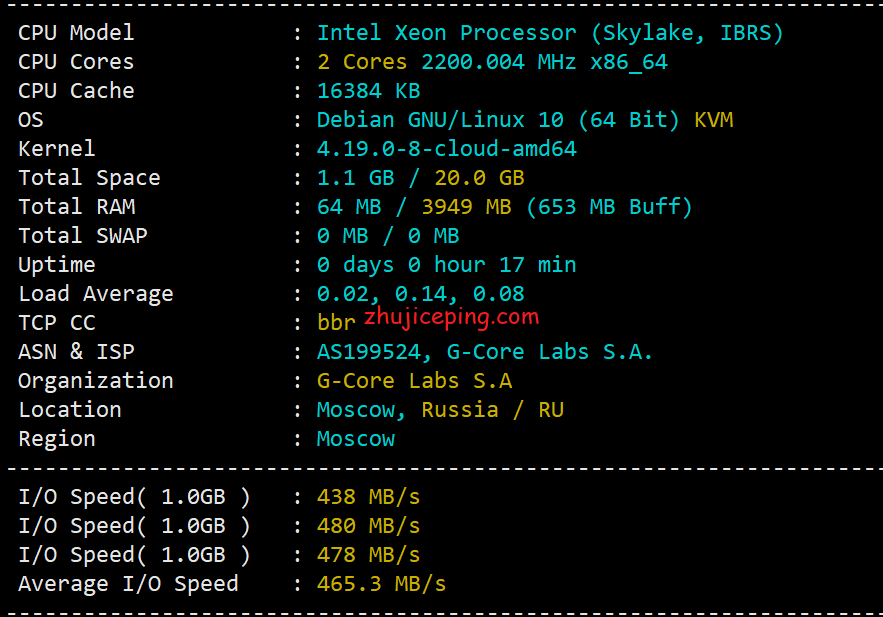Click the 'CPU Model' label
Image resolution: width=883 pixels, height=617 pixels.
76,33
